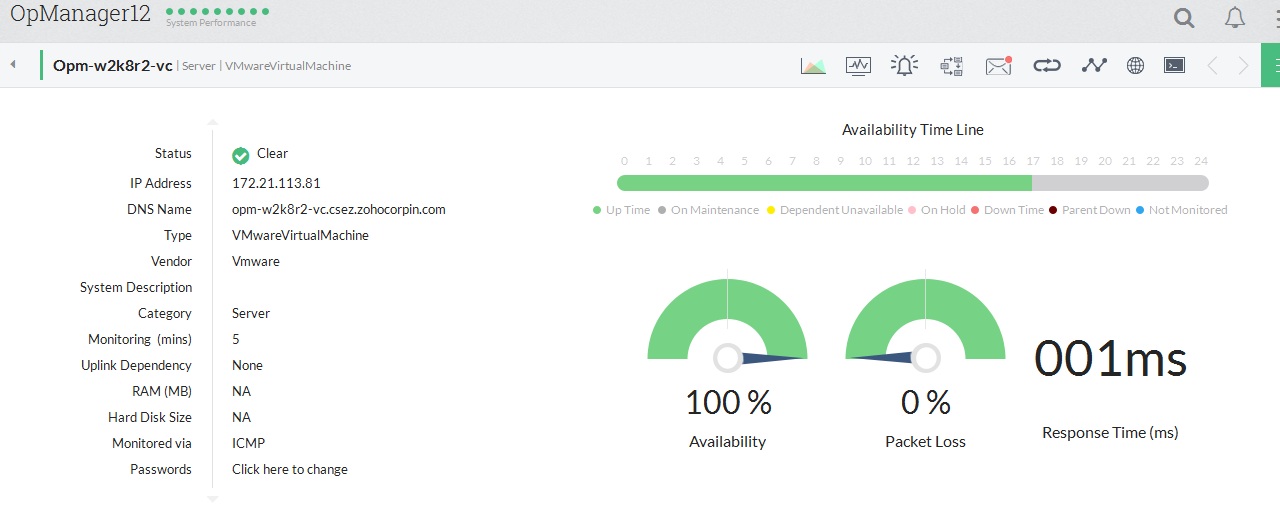Go to the previous device arrow
Screen dimensions: 1280x511
click(x=1212, y=66)
